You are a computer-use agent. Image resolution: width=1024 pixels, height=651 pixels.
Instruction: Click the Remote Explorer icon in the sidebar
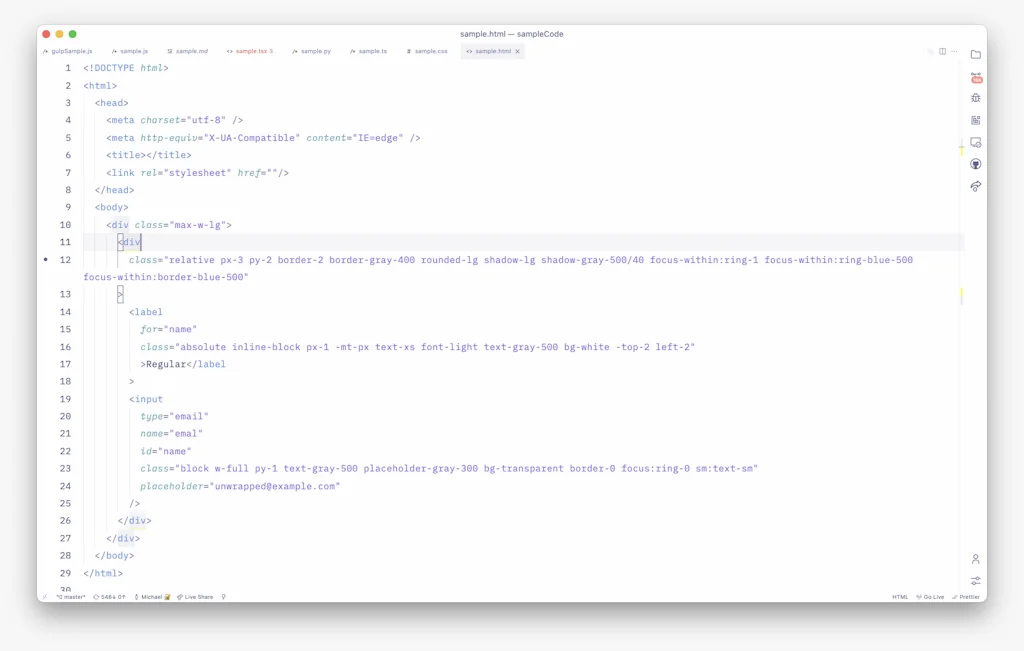coord(976,143)
